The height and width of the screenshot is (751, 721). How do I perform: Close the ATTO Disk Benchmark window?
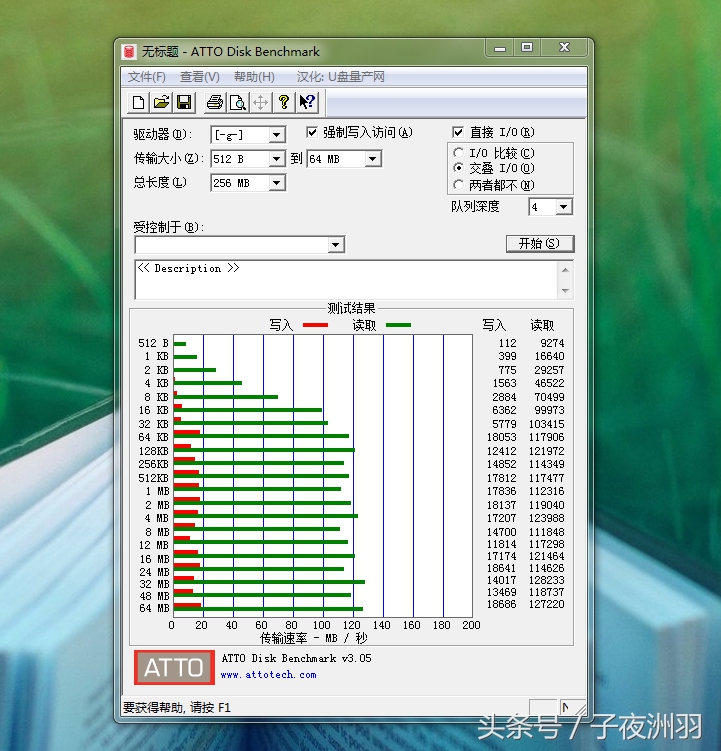point(564,48)
